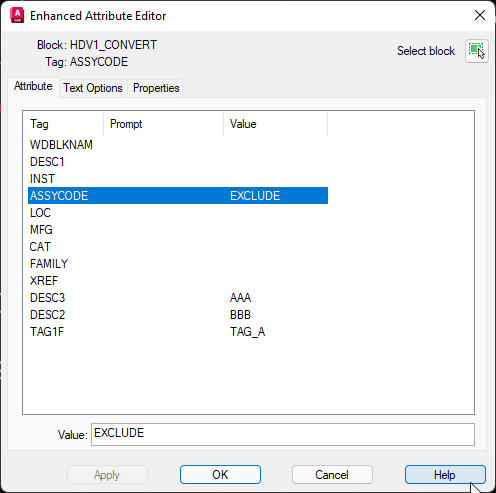Switch to the Text Options tab
This screenshot has height=493, width=496.
pos(93,88)
